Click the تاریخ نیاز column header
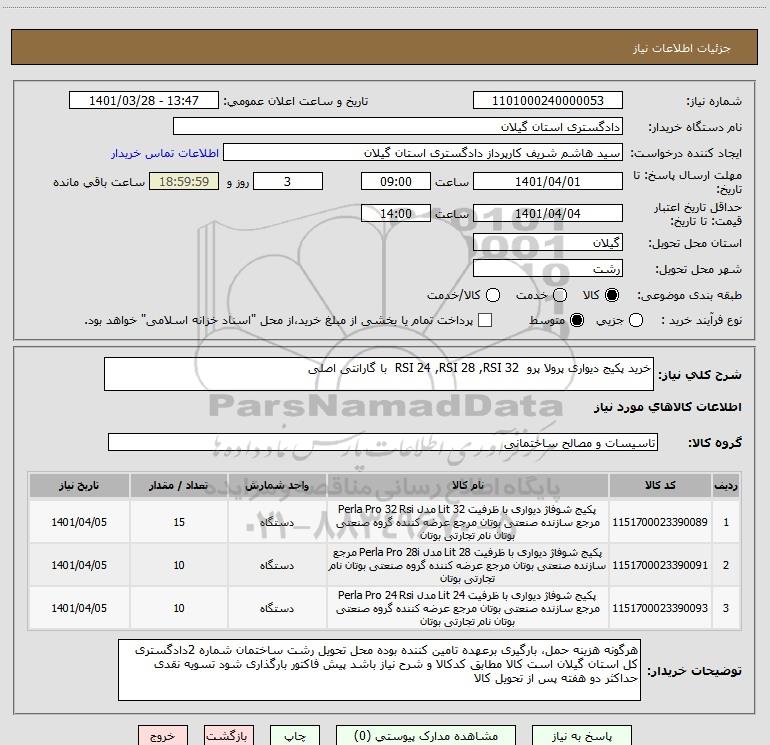 click(x=79, y=485)
